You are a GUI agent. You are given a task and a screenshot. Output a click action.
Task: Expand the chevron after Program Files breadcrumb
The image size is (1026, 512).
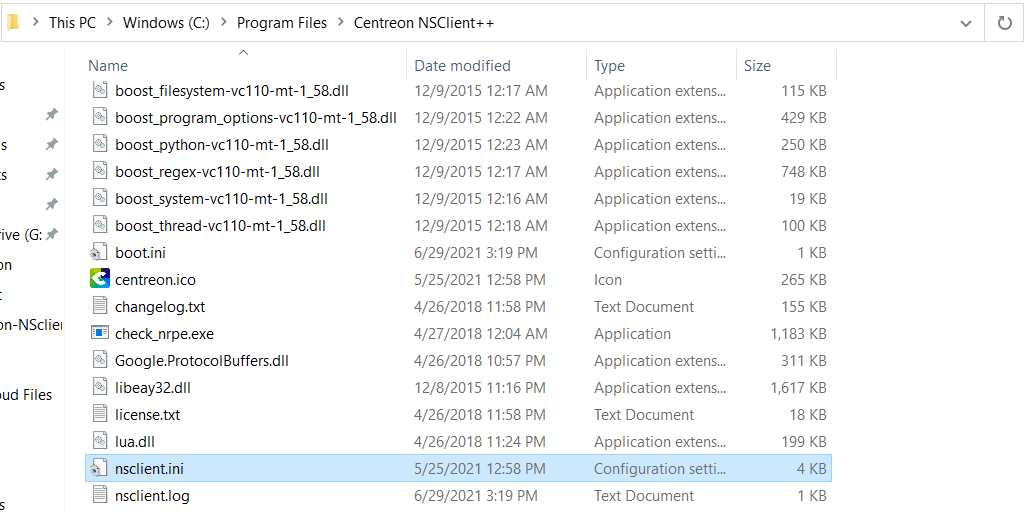coord(341,23)
